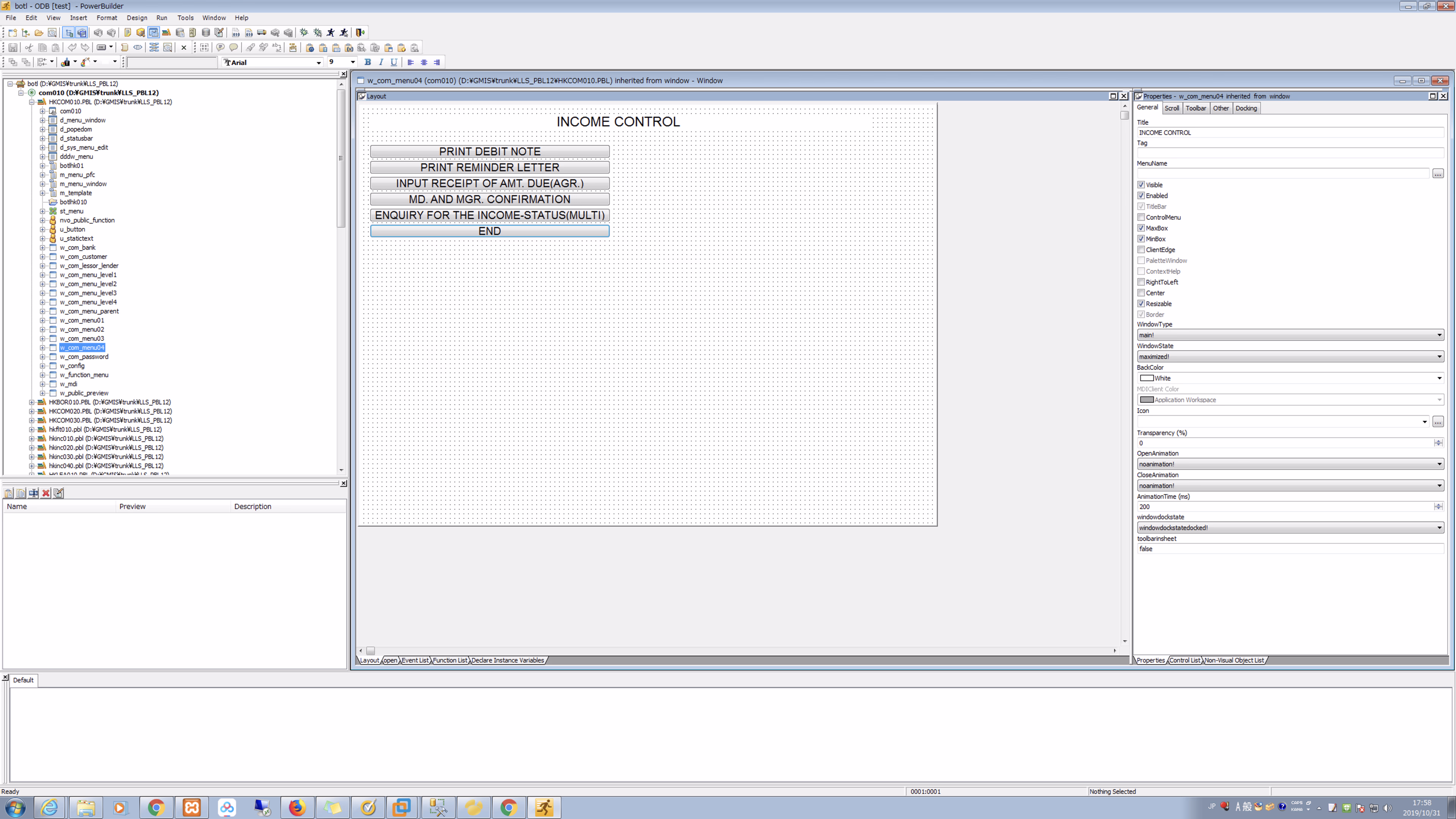Click the Run running-man icon
The width and height of the screenshot is (1456, 819).
pos(331,33)
